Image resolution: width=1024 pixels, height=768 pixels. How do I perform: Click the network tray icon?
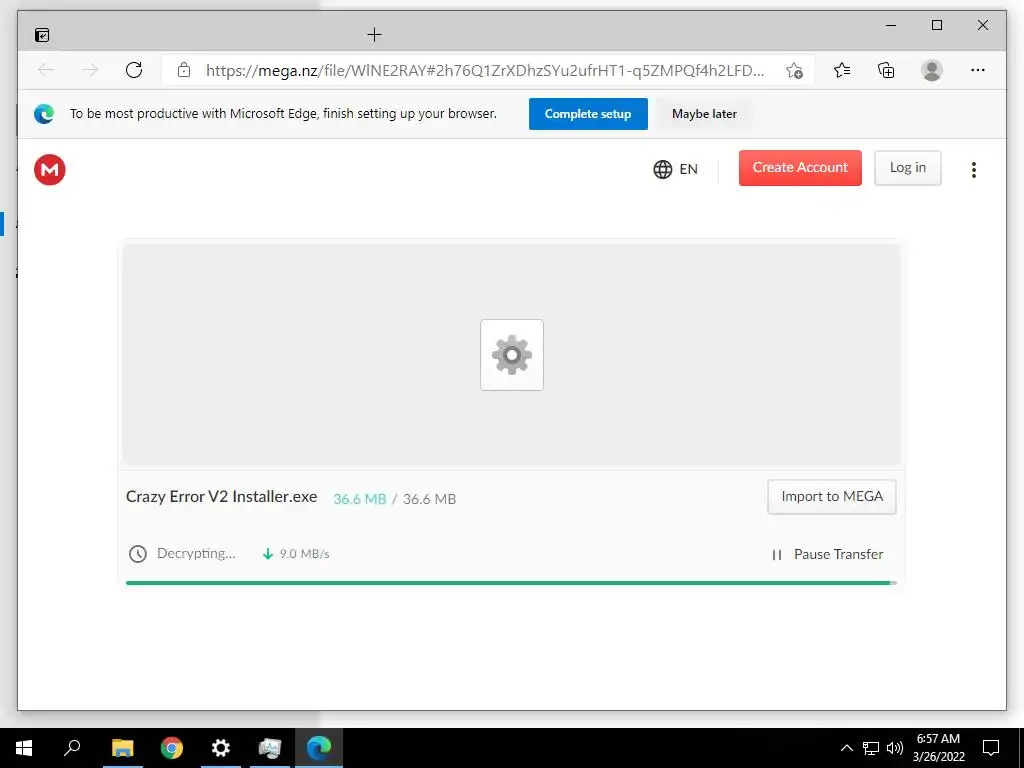pos(871,748)
